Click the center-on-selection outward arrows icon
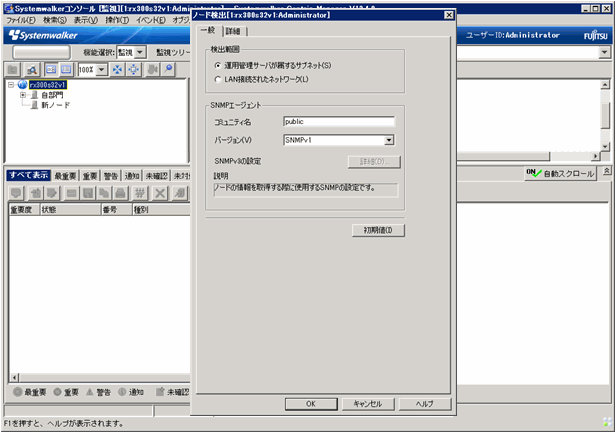Image resolution: width=616 pixels, height=433 pixels. 134,70
